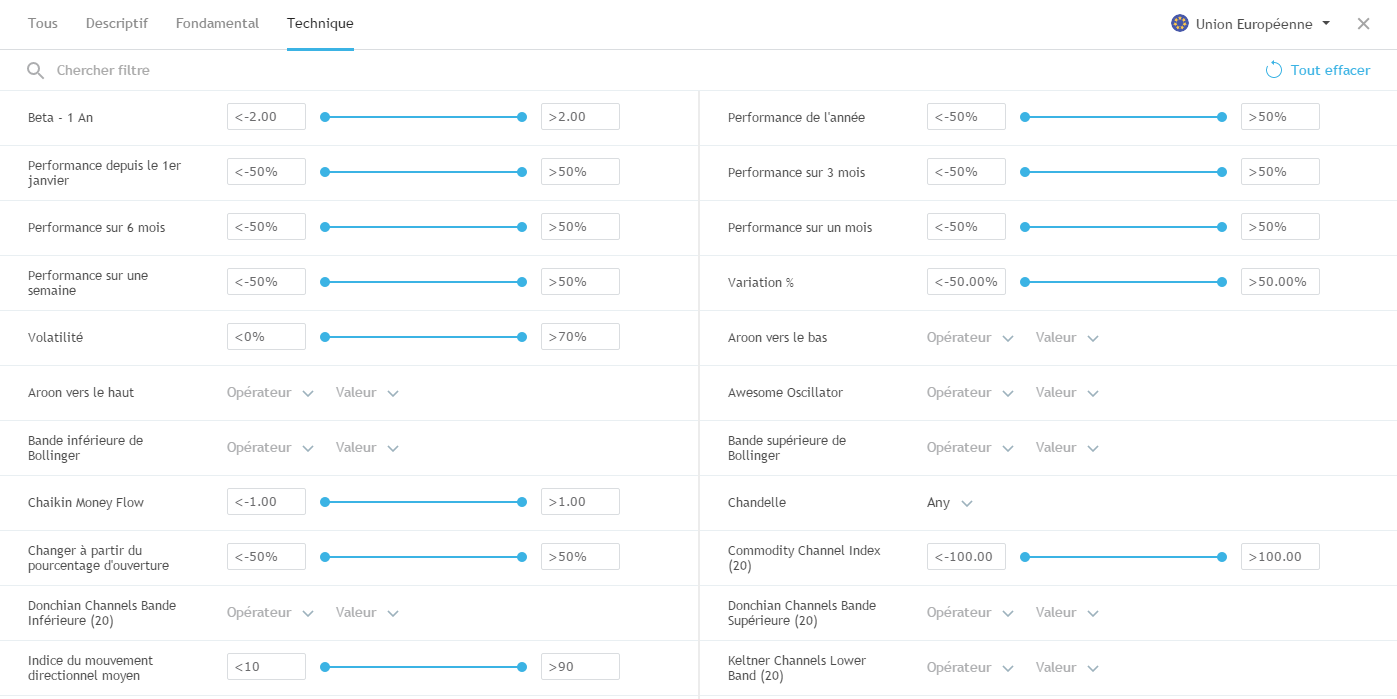This screenshot has height=699, width=1397.
Task: Open Bande inférieure de Bollinger Valeur dropdown
Action: 367,448
